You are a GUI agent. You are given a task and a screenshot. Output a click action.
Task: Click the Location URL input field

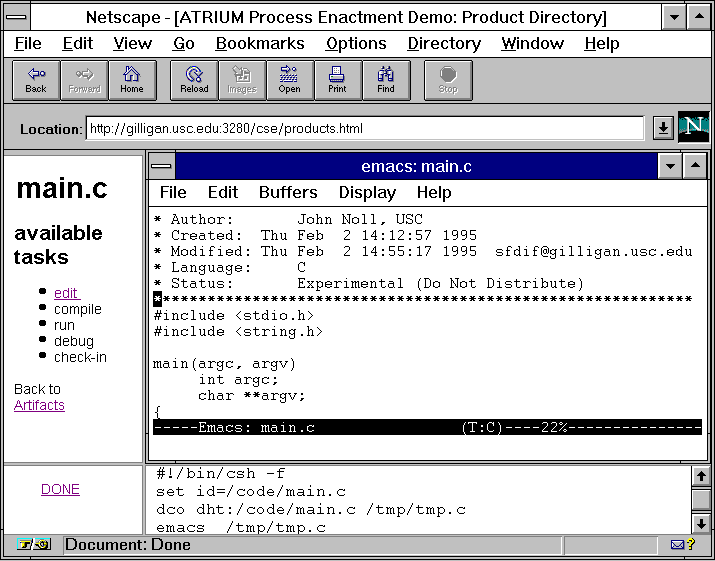(x=364, y=128)
